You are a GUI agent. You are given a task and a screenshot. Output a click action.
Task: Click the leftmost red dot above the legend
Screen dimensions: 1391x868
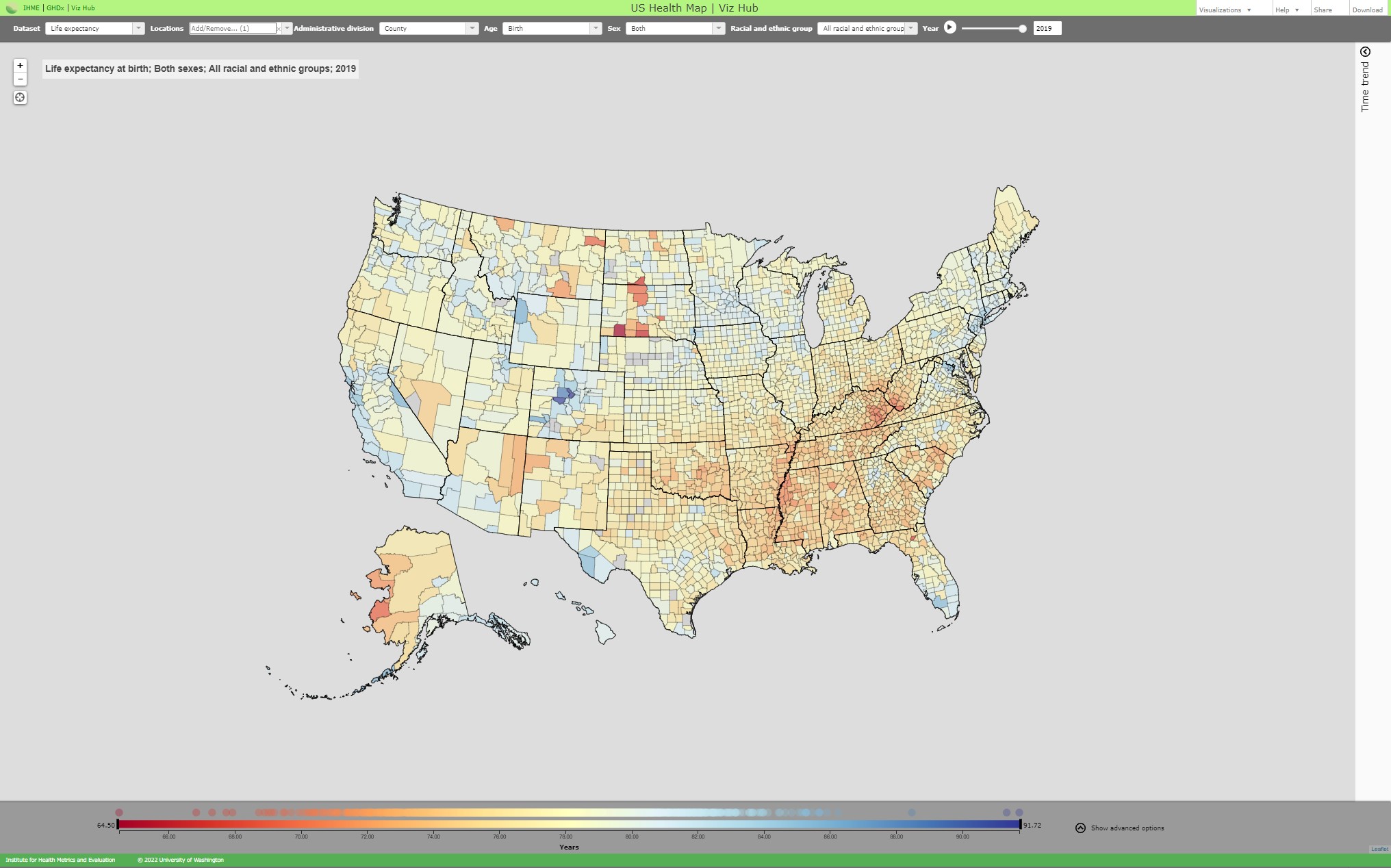pyautogui.click(x=119, y=813)
